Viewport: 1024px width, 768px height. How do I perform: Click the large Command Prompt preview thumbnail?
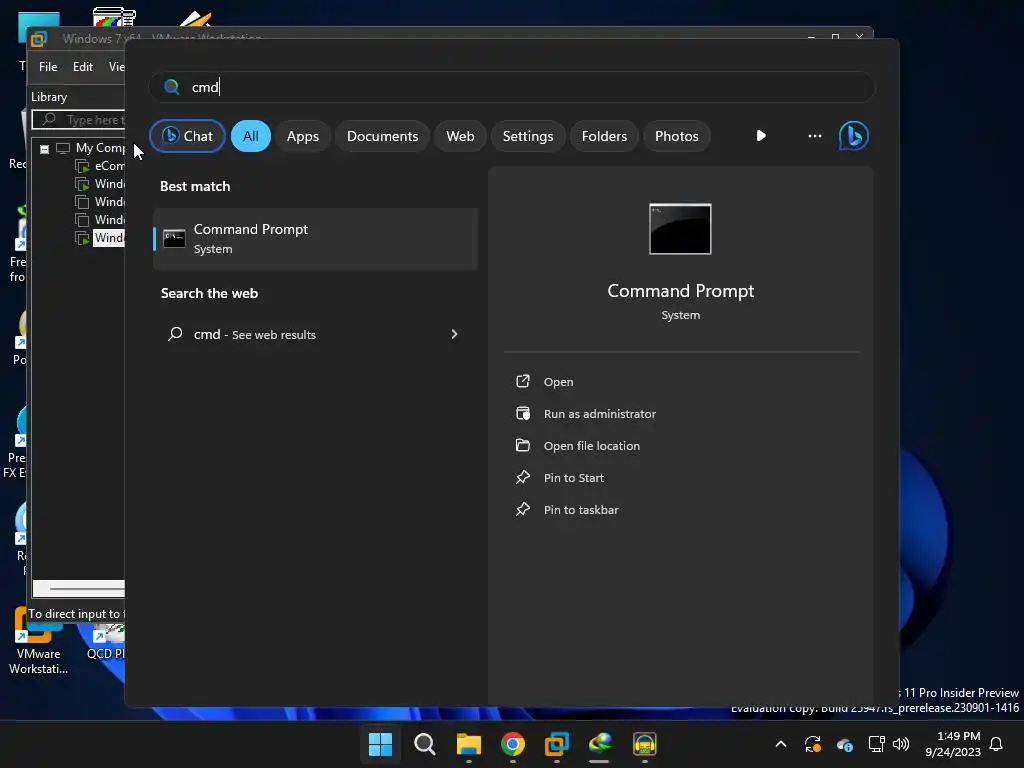pyautogui.click(x=680, y=229)
